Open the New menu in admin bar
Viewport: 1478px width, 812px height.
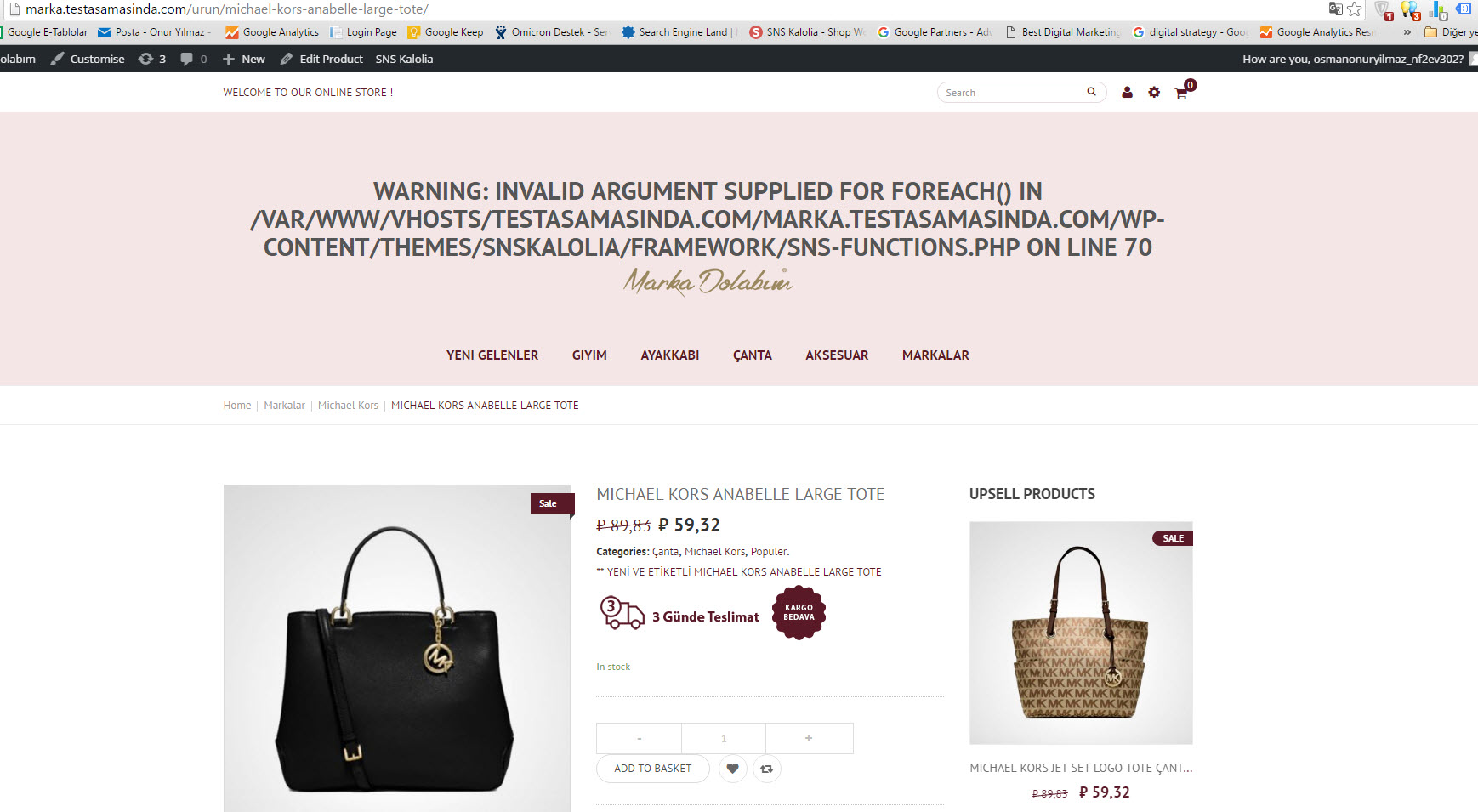tap(244, 59)
